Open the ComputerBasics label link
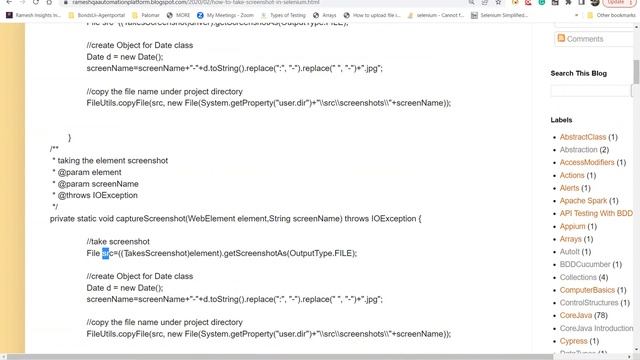Image resolution: width=640 pixels, height=360 pixels. coord(587,290)
